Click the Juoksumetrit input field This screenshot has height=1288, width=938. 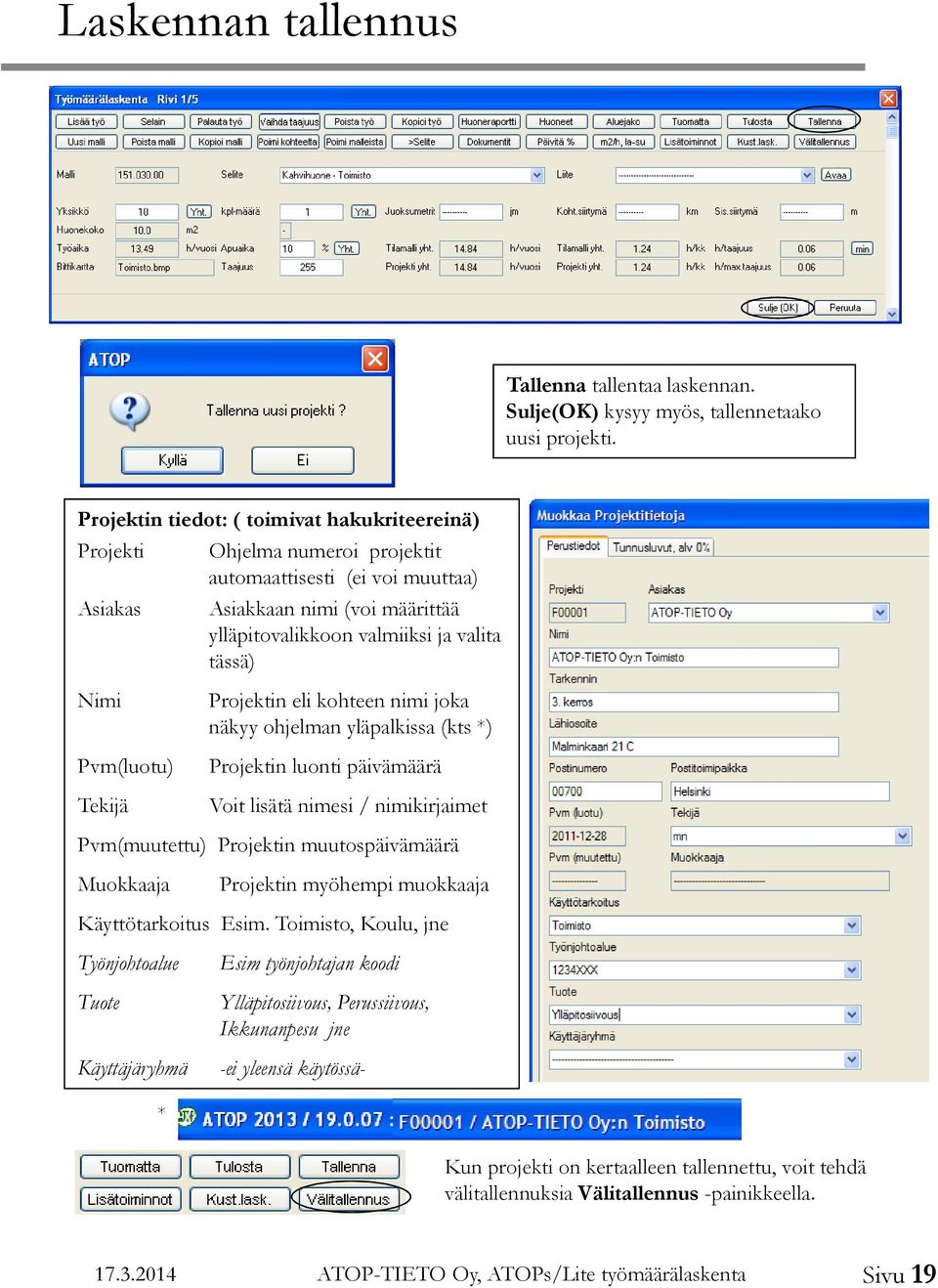click(470, 212)
